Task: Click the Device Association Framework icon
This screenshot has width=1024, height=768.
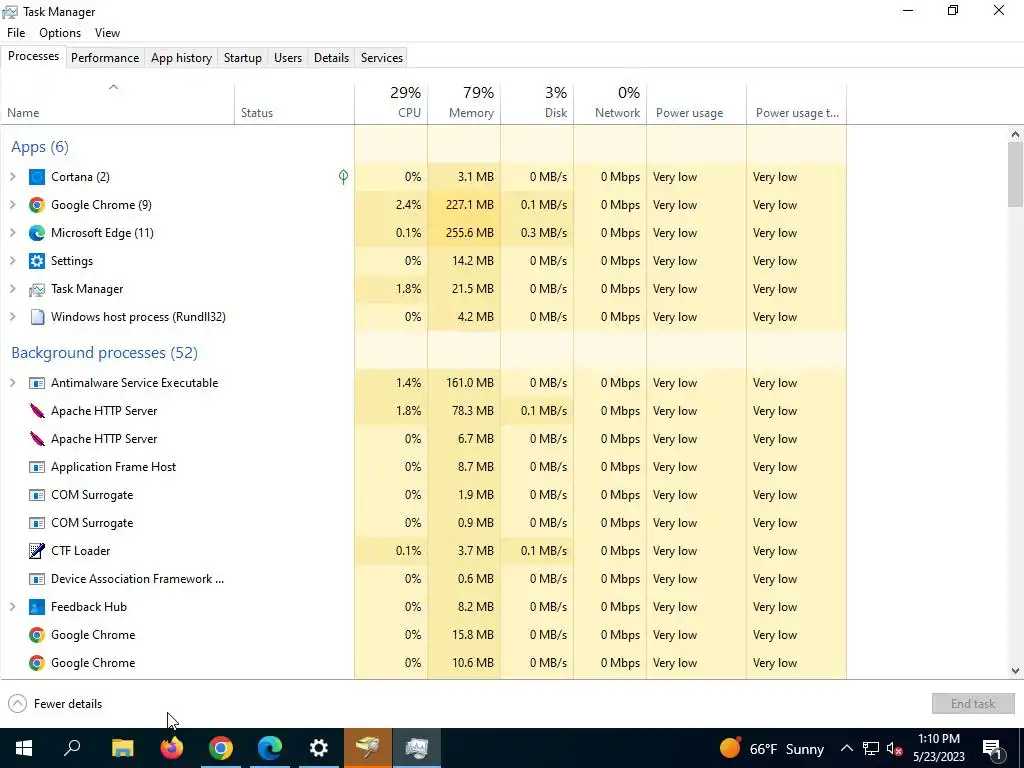Action: [x=37, y=579]
